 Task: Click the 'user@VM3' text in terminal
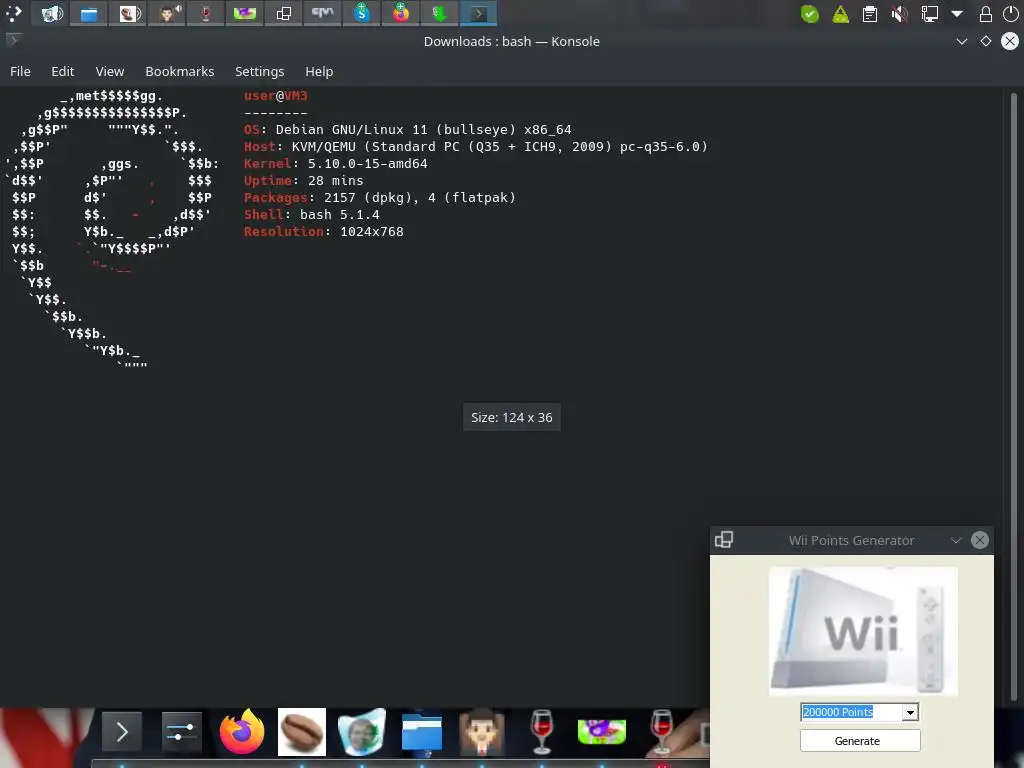coord(276,96)
